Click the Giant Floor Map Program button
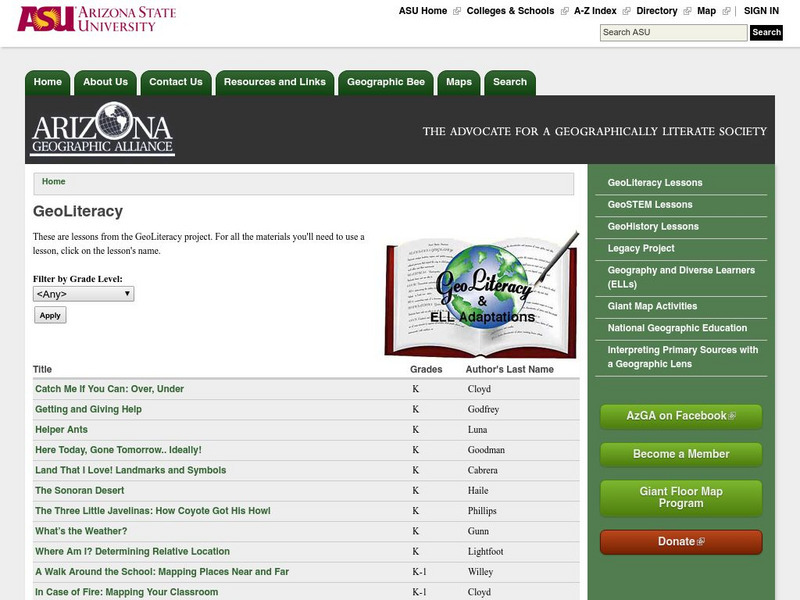 [681, 498]
